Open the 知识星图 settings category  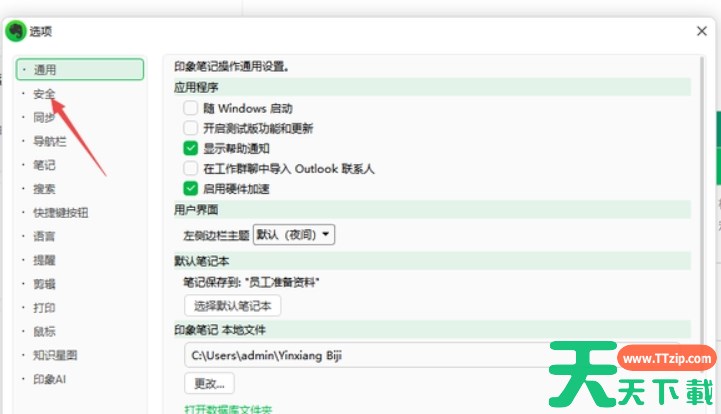click(55, 355)
